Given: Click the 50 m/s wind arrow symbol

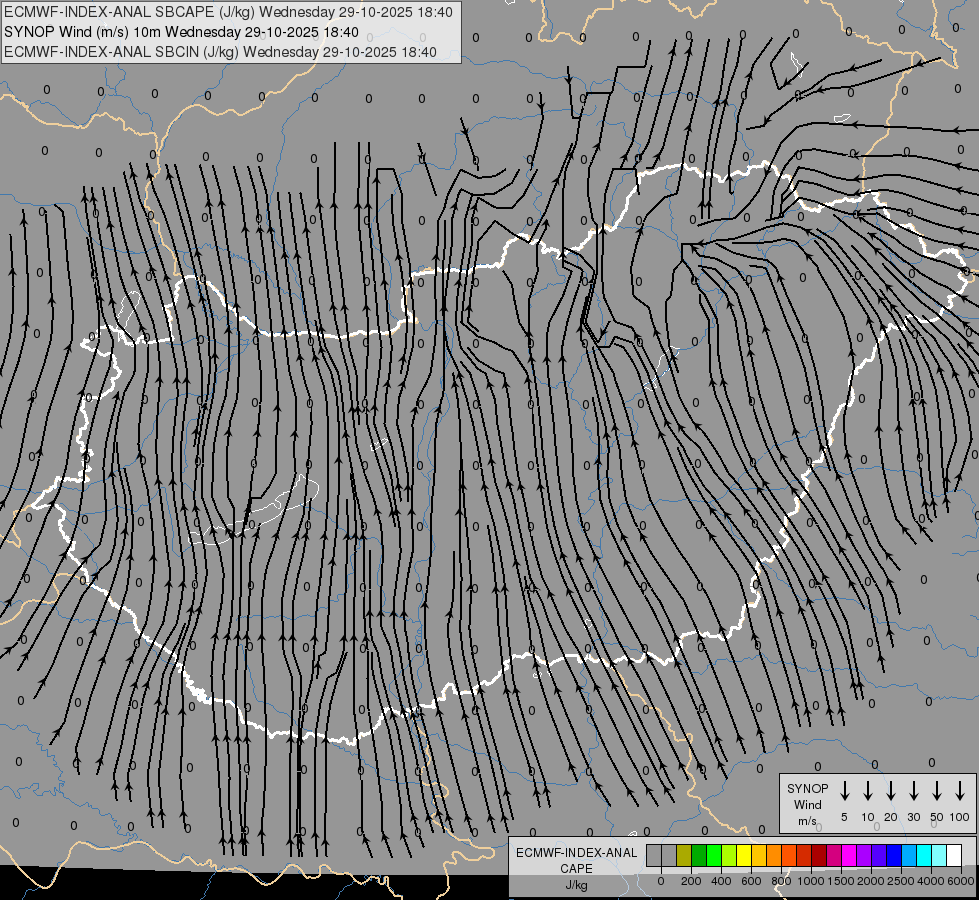Looking at the screenshot, I should [937, 791].
